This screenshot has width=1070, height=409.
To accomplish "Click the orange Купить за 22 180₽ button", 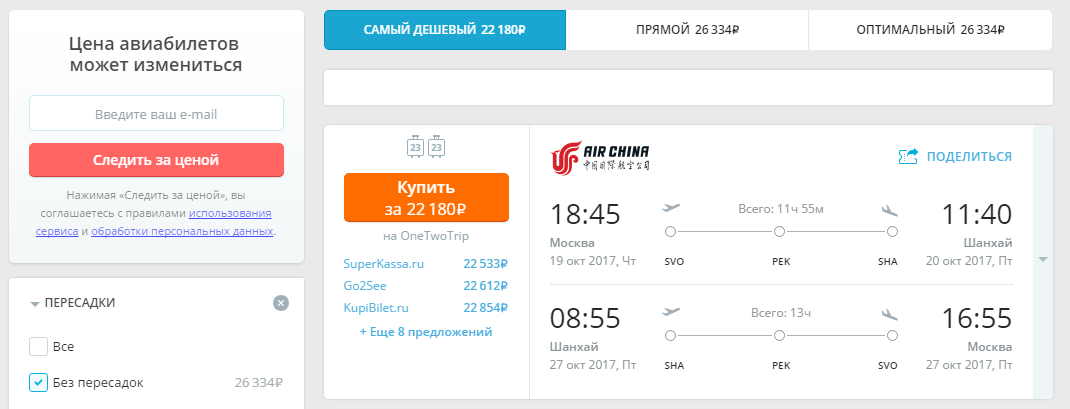I will (426, 197).
